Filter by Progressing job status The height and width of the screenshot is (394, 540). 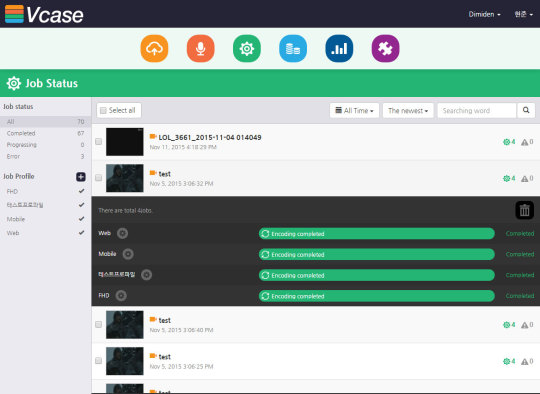tap(45, 145)
